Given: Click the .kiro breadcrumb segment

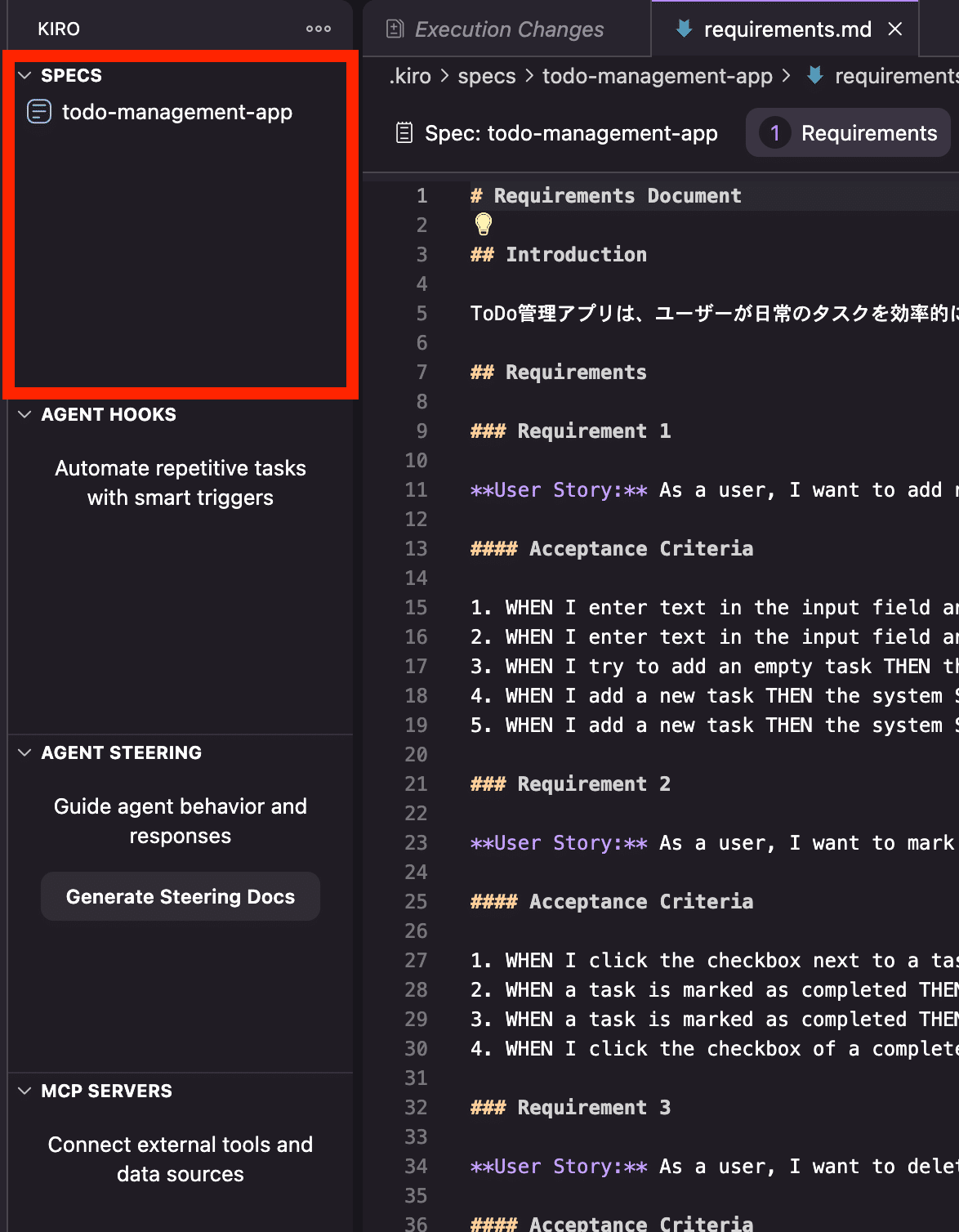Looking at the screenshot, I should click(x=410, y=76).
